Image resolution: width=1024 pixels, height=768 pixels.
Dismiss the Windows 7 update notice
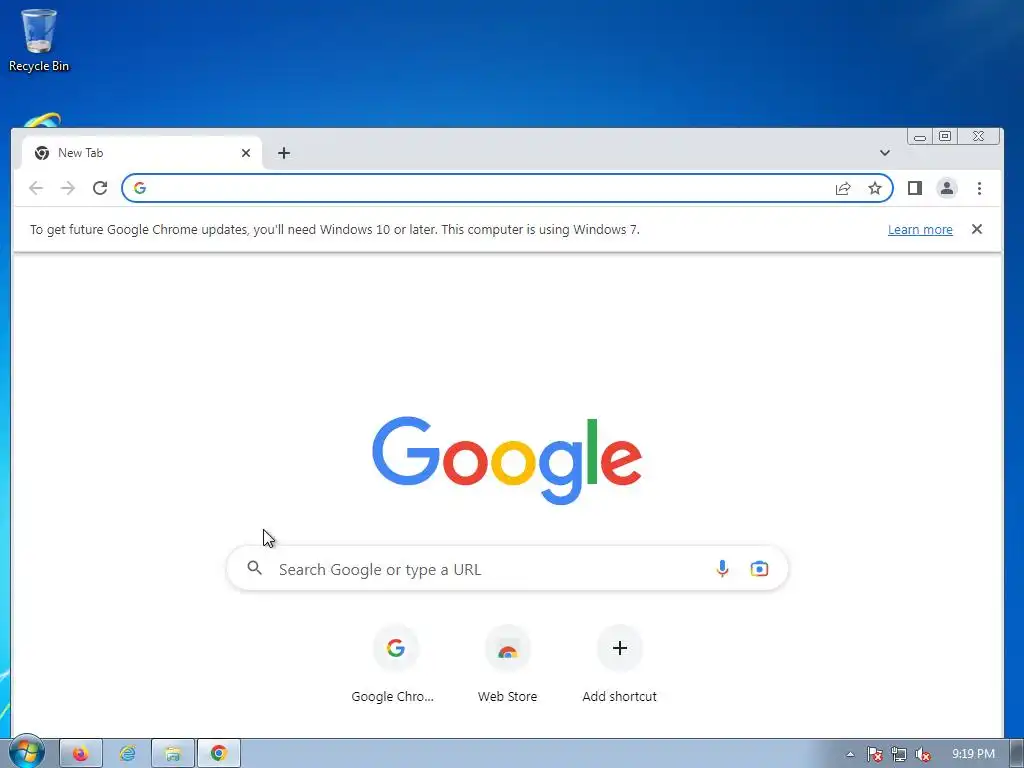976,229
